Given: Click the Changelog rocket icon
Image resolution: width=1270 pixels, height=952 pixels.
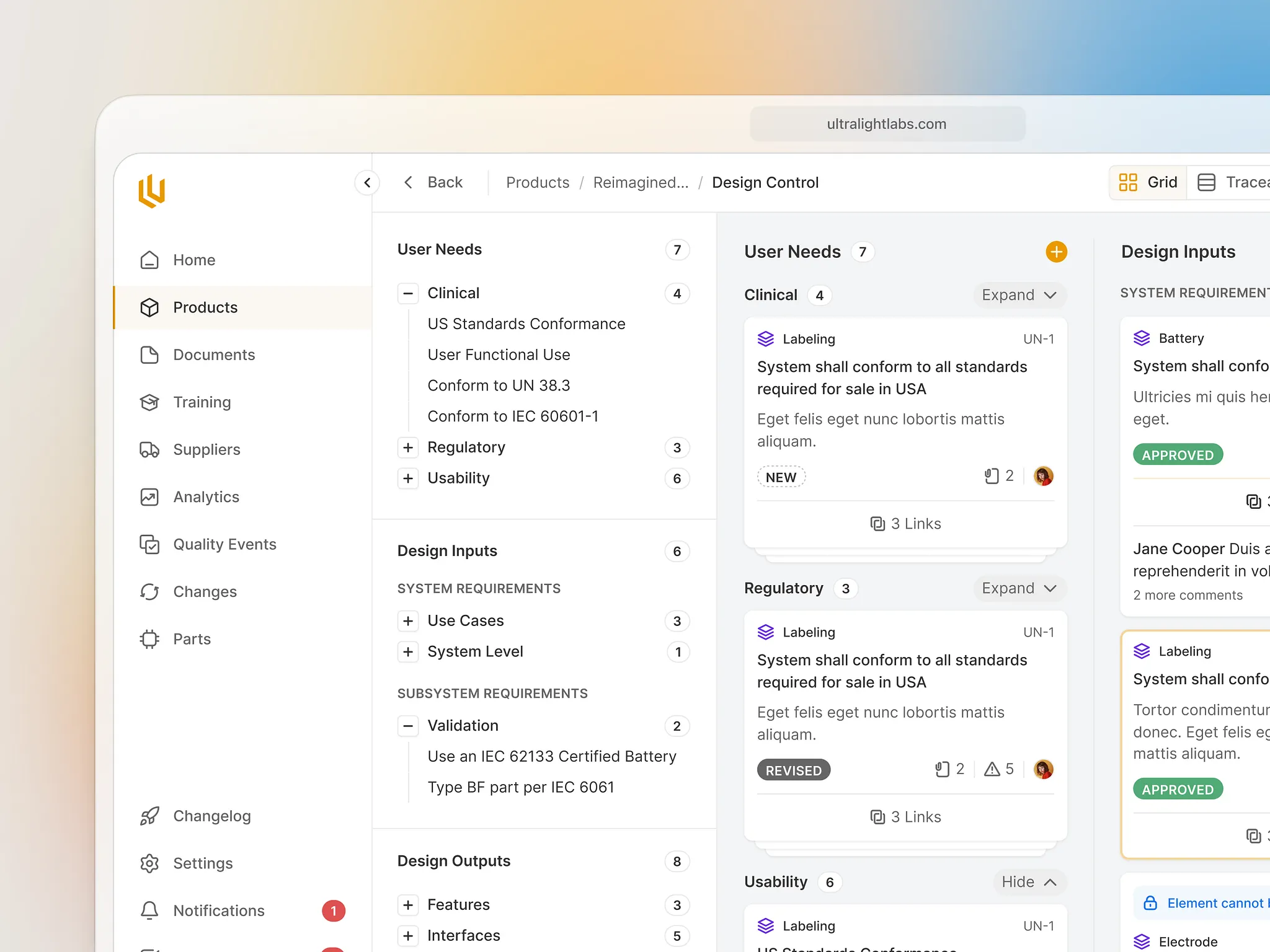Looking at the screenshot, I should (149, 816).
